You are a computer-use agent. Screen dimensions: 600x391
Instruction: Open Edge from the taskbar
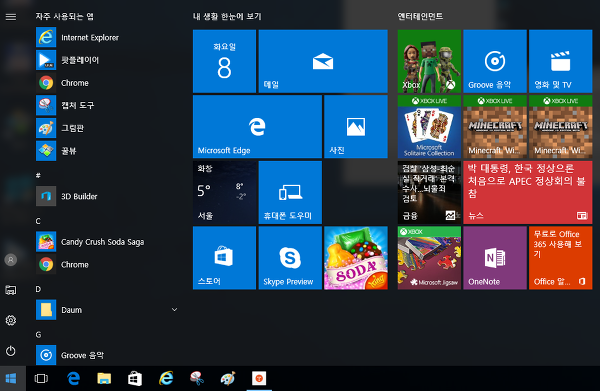click(73, 378)
